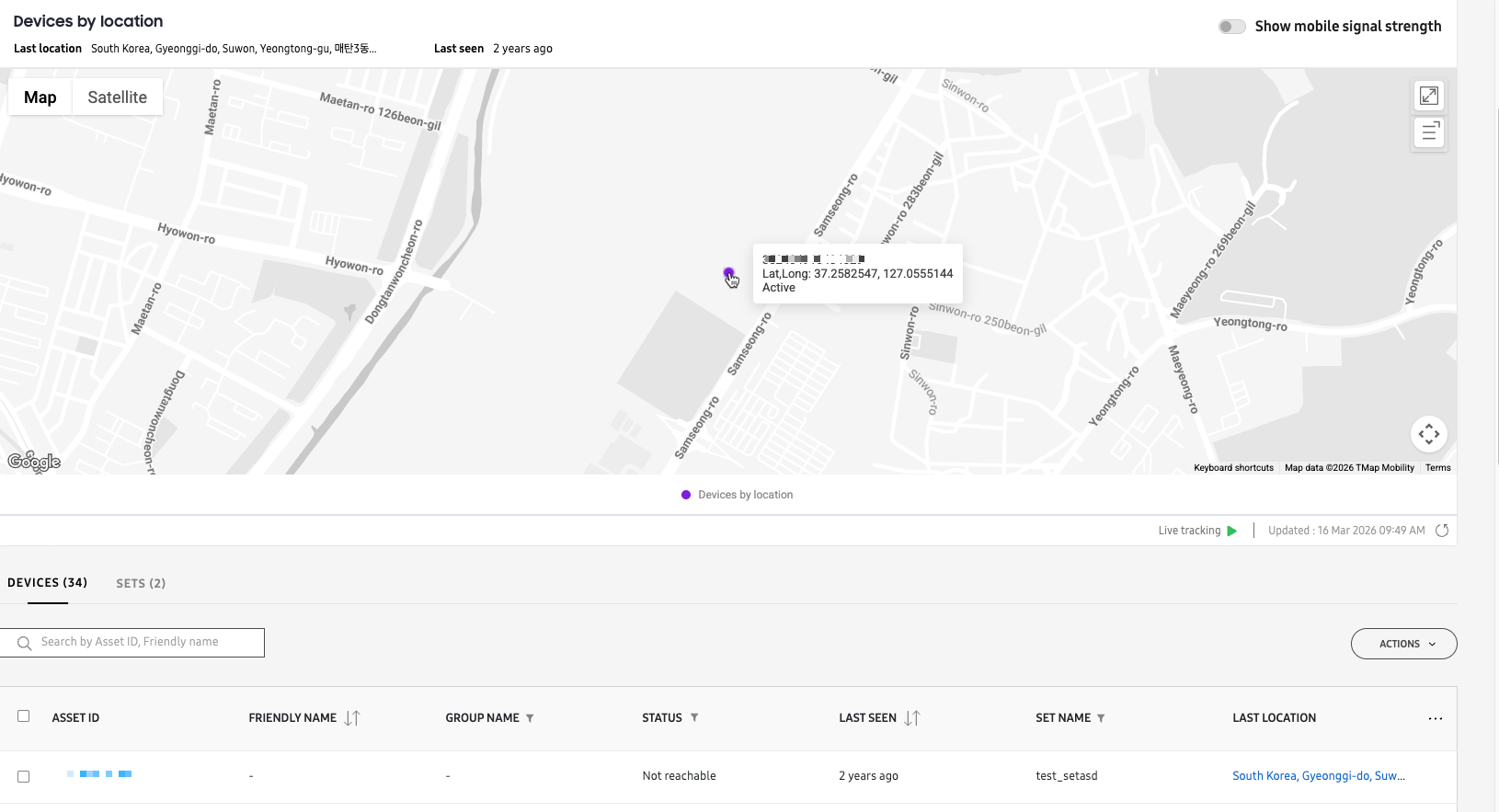Sort by Friendly Name column

click(x=352, y=718)
